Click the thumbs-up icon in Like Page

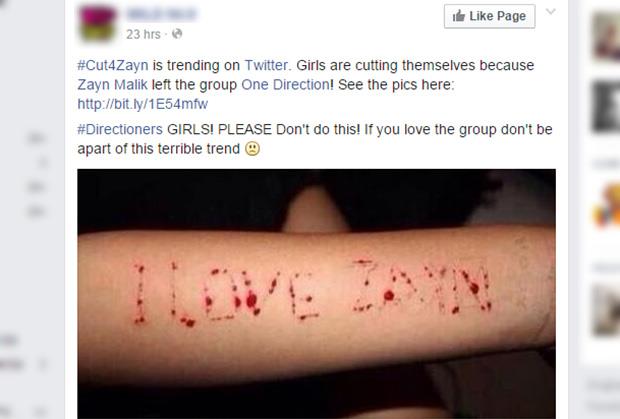tap(459, 16)
